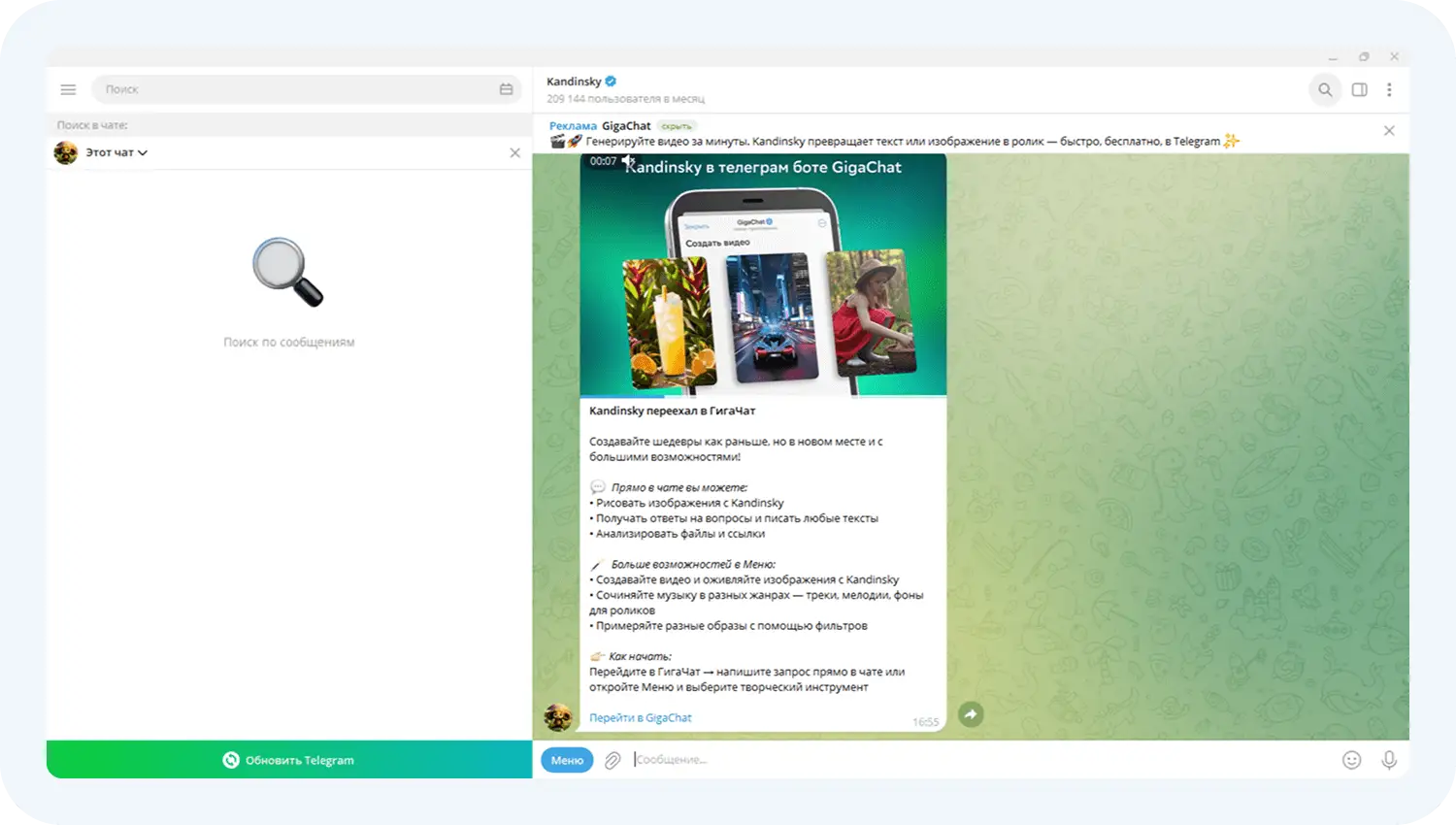1456x825 pixels.
Task: Maximize the Telegram window
Action: pos(1364,57)
